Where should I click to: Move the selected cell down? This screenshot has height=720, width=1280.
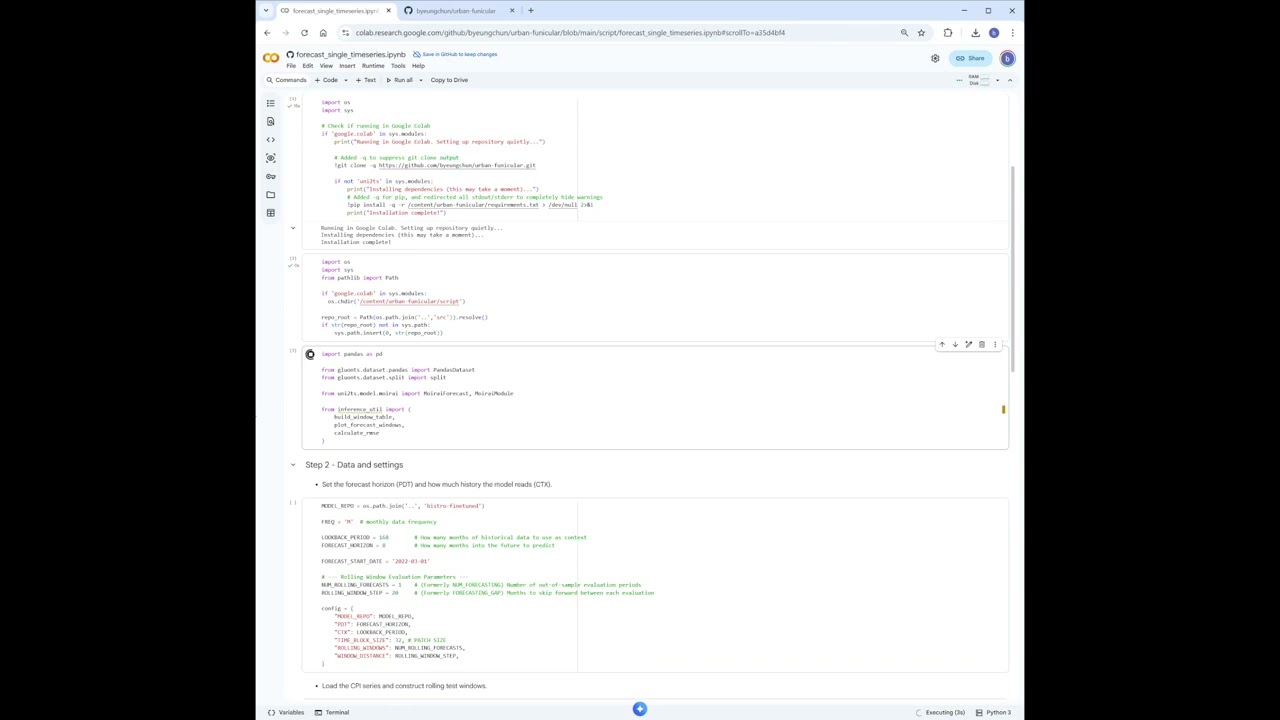955,344
